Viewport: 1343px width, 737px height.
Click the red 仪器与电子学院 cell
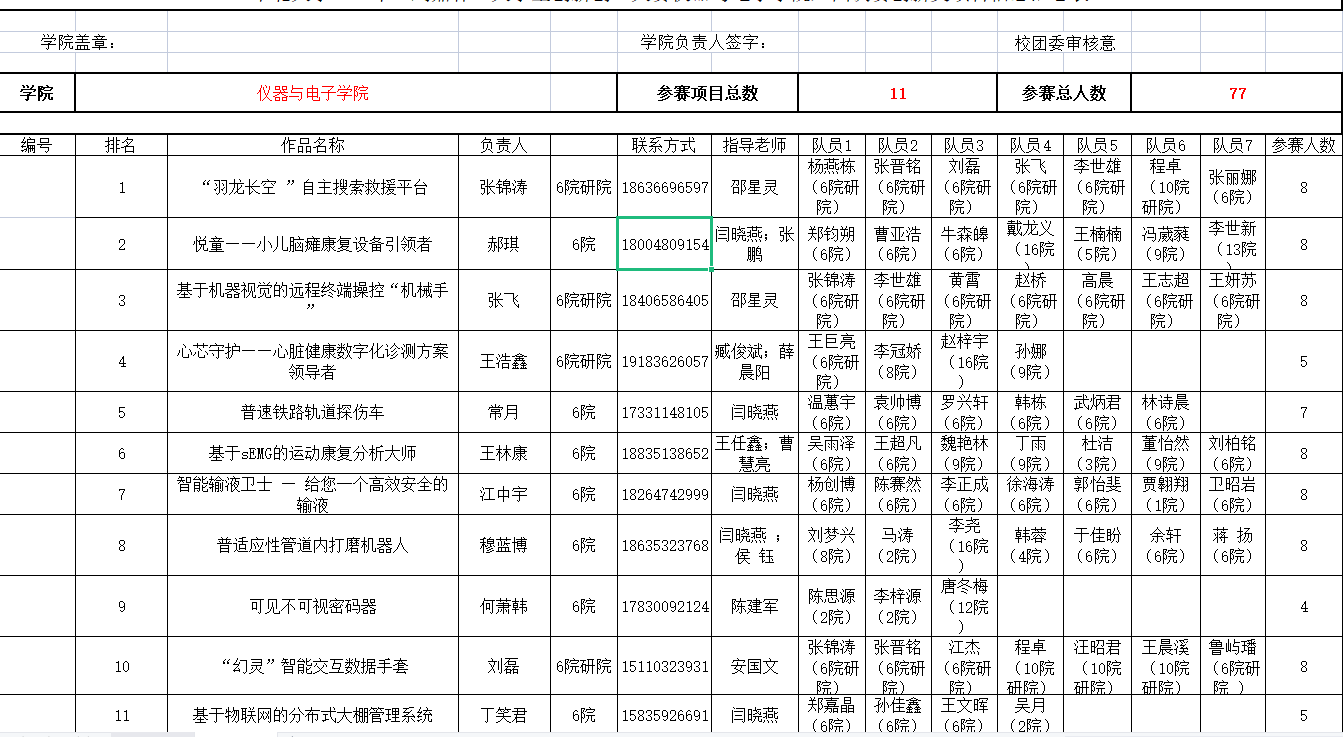click(312, 93)
